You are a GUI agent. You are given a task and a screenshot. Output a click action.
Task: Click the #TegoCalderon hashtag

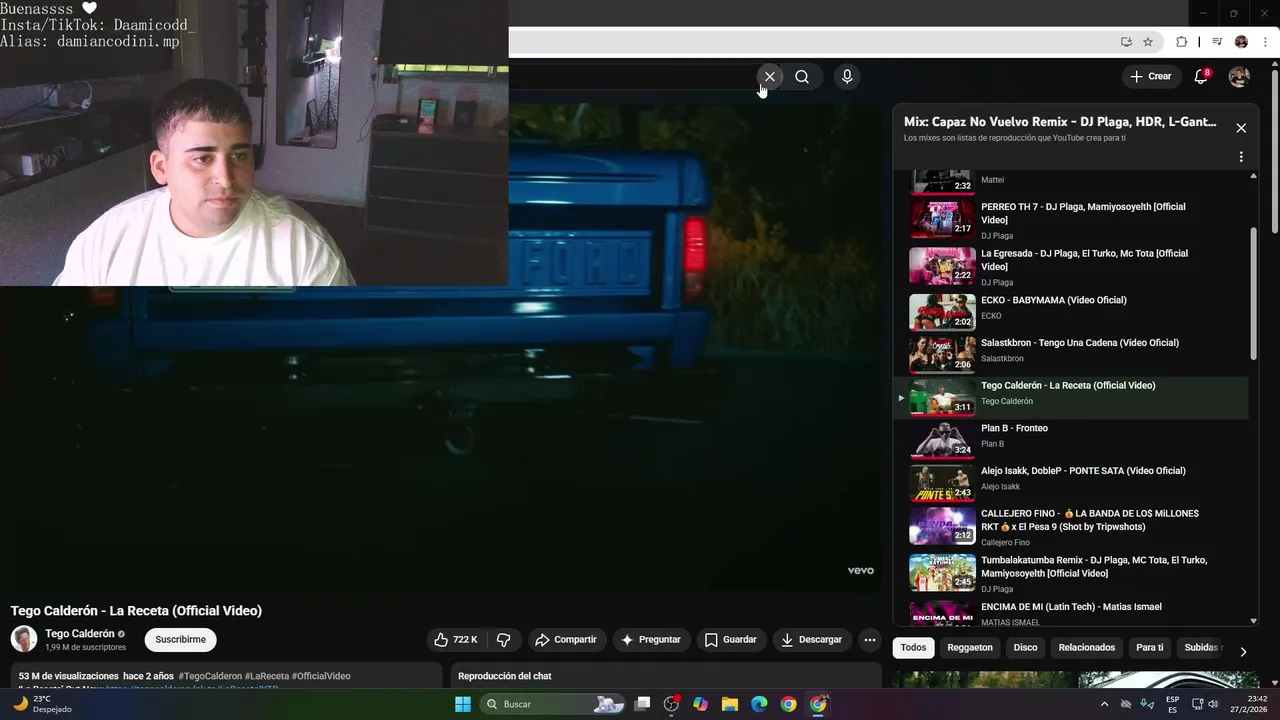point(210,677)
